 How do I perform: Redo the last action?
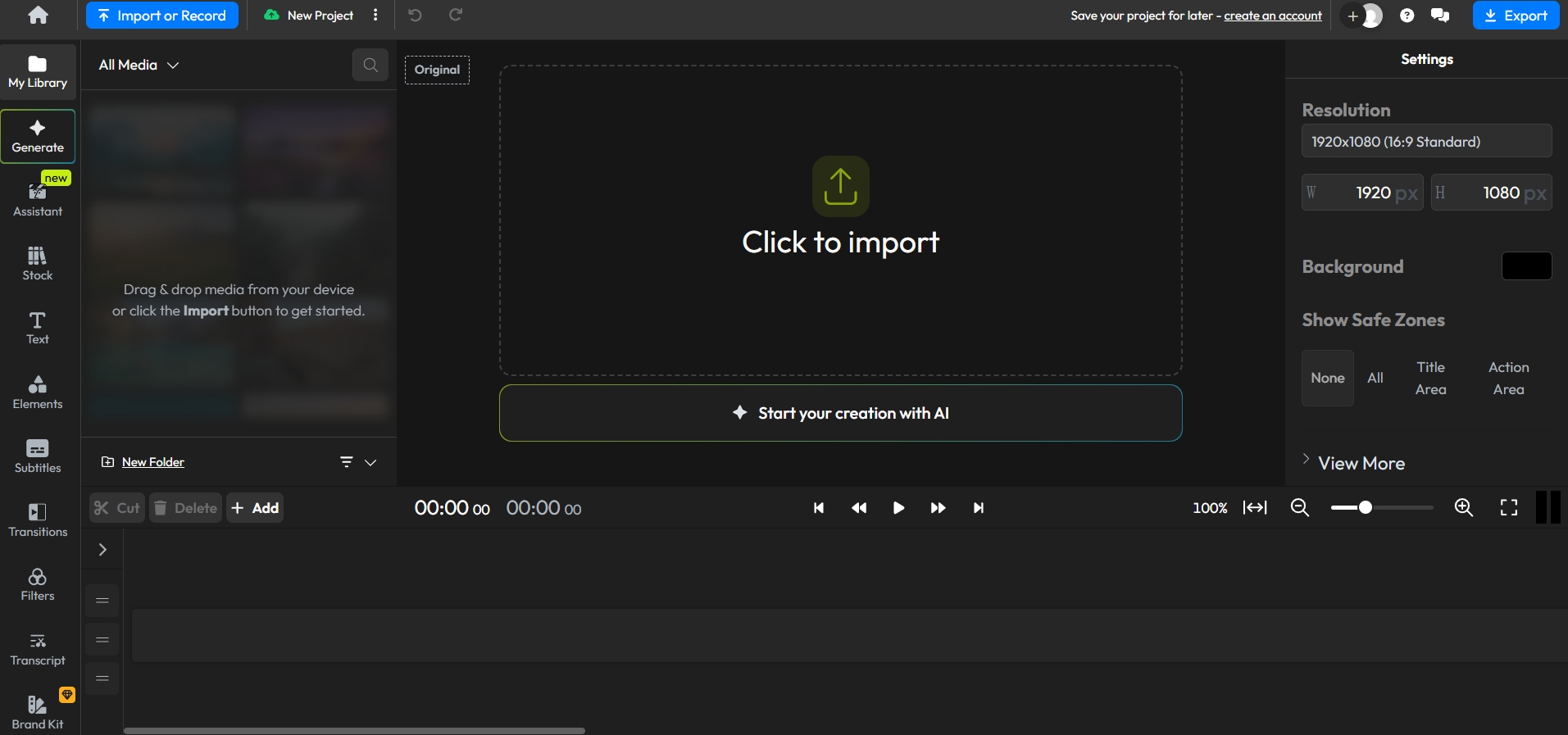456,15
